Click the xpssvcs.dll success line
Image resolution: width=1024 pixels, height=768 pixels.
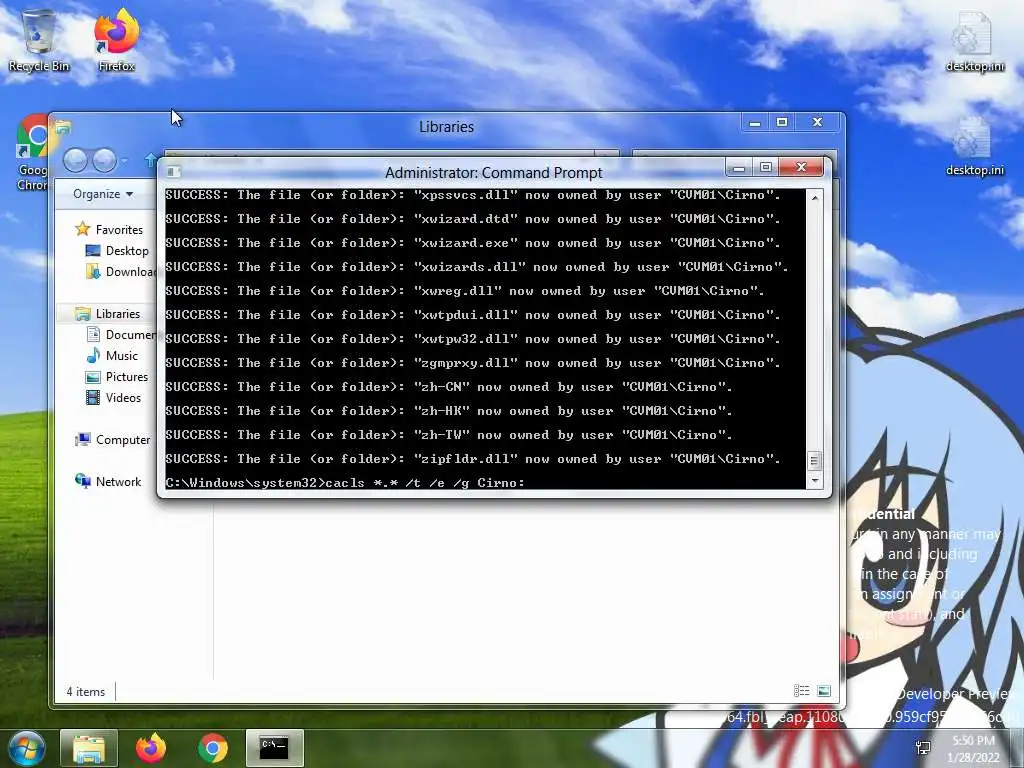473,195
